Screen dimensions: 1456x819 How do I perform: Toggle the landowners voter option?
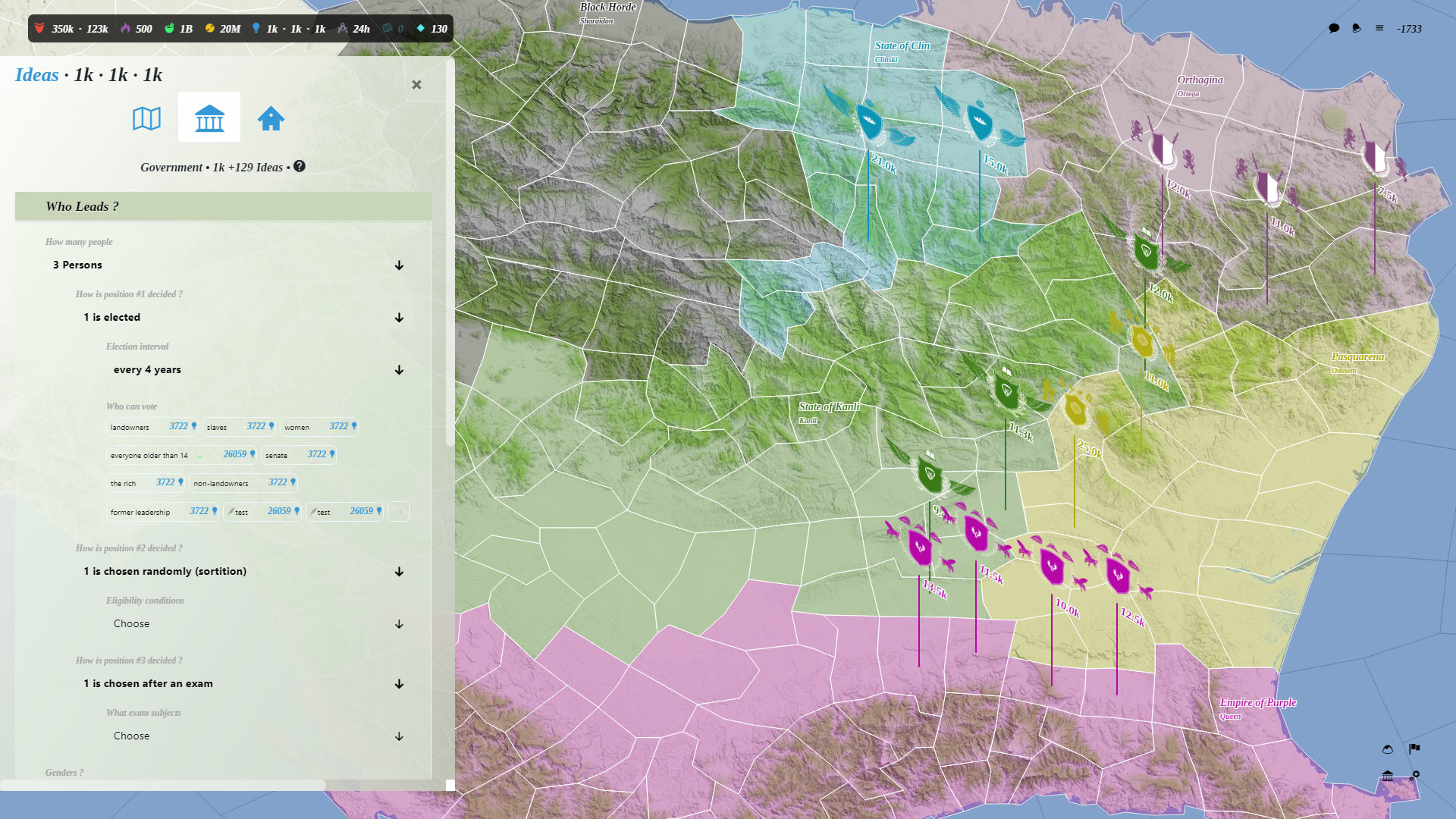tap(152, 427)
